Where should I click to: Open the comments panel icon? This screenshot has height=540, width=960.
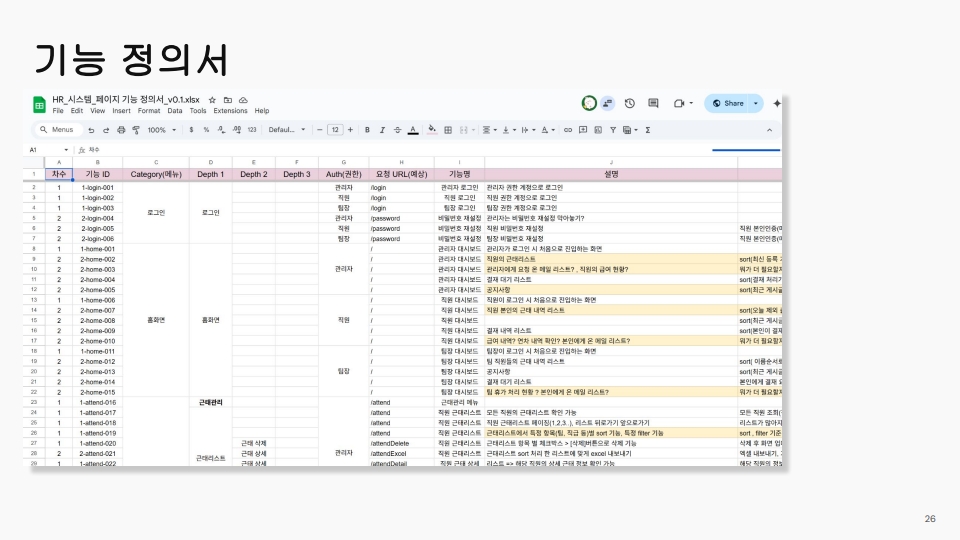[654, 103]
